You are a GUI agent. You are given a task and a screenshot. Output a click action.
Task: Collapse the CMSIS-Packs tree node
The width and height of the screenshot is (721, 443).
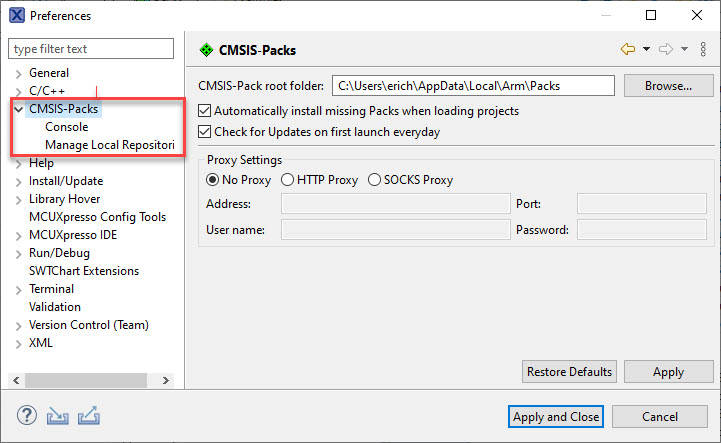pyautogui.click(x=19, y=109)
